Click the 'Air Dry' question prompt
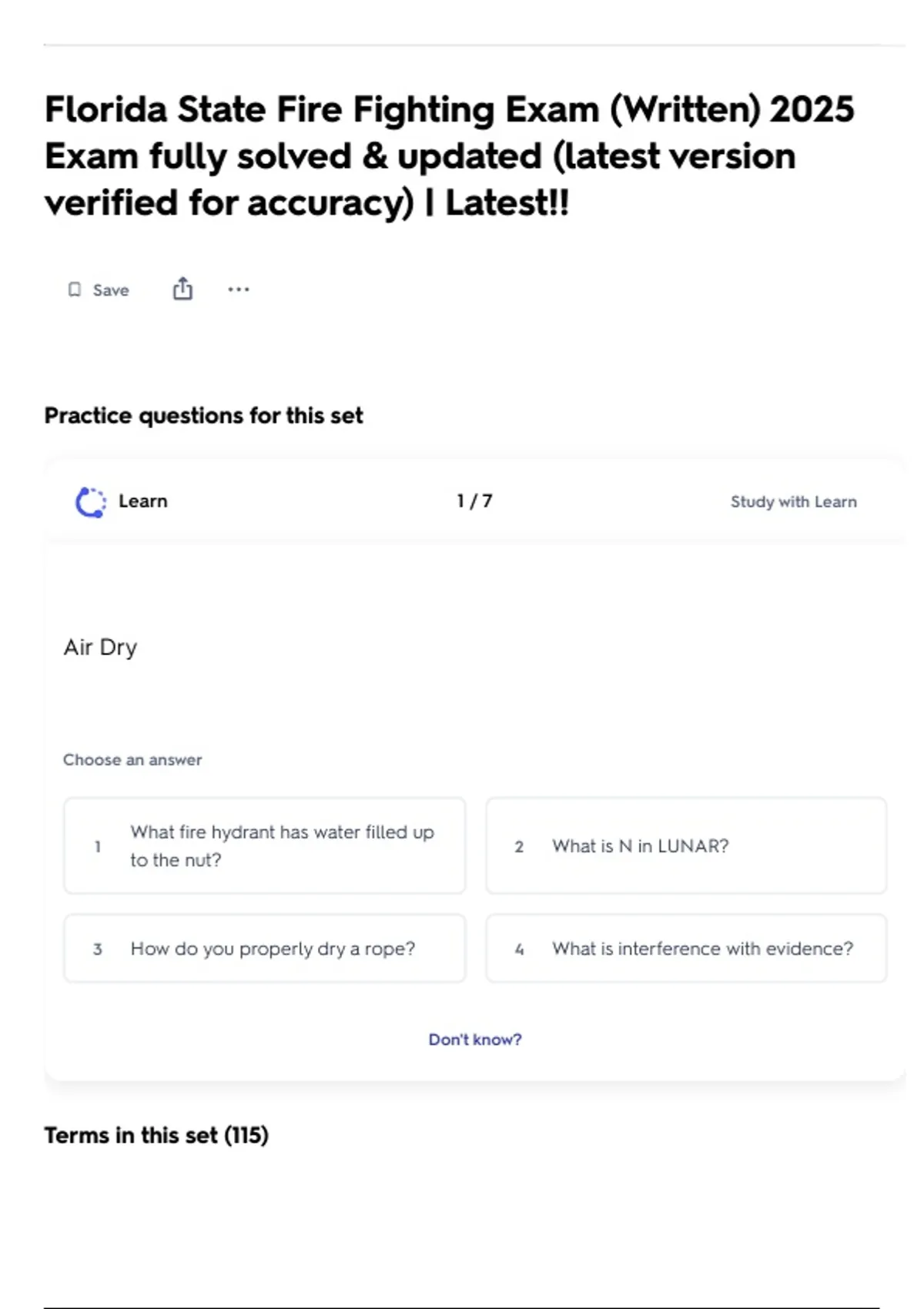Viewport: 924px width, 1309px height. point(100,647)
